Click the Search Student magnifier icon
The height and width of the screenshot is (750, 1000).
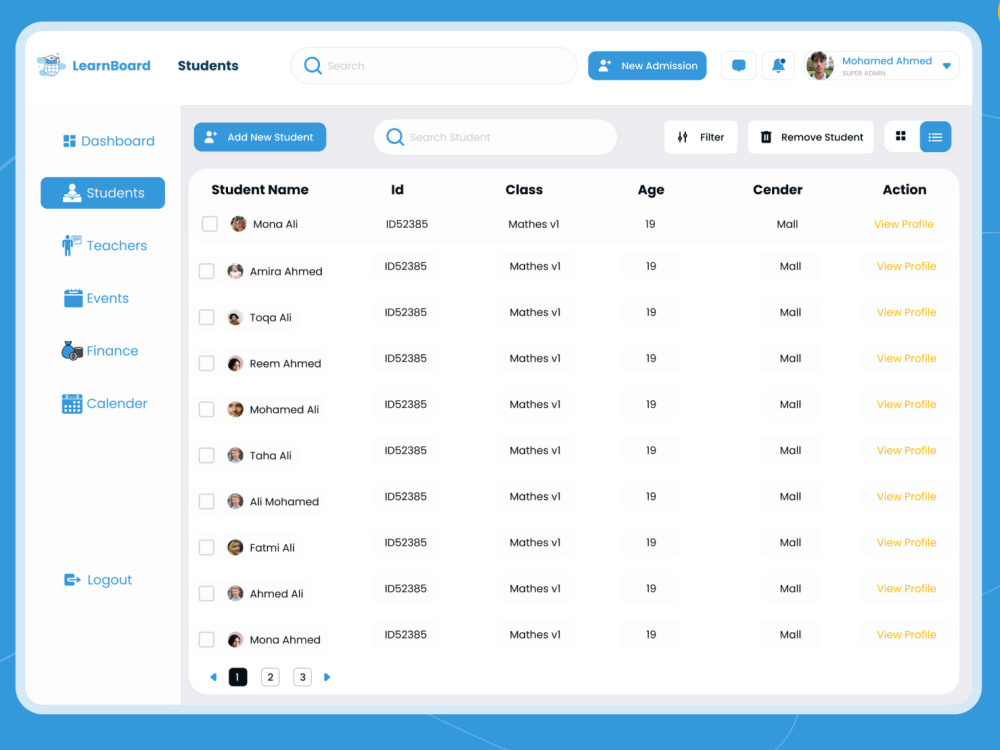coord(395,137)
